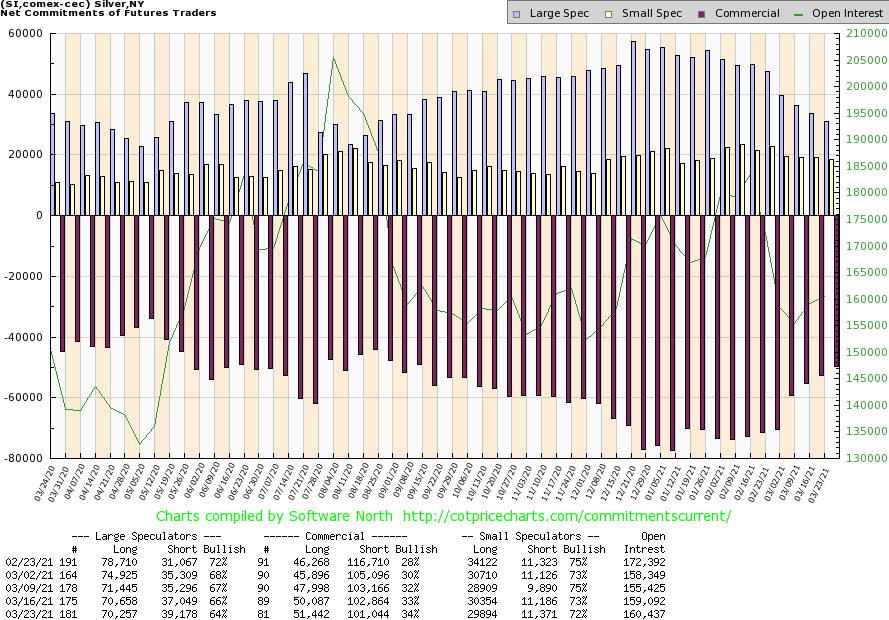Select the '(SI,comex-cec) Silver,NY' heading
889x620 pixels.
(x=73, y=4)
